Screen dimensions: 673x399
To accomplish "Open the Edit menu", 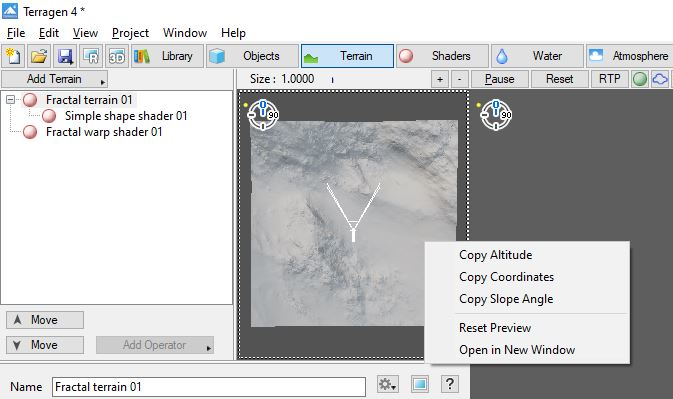I will (x=49, y=33).
